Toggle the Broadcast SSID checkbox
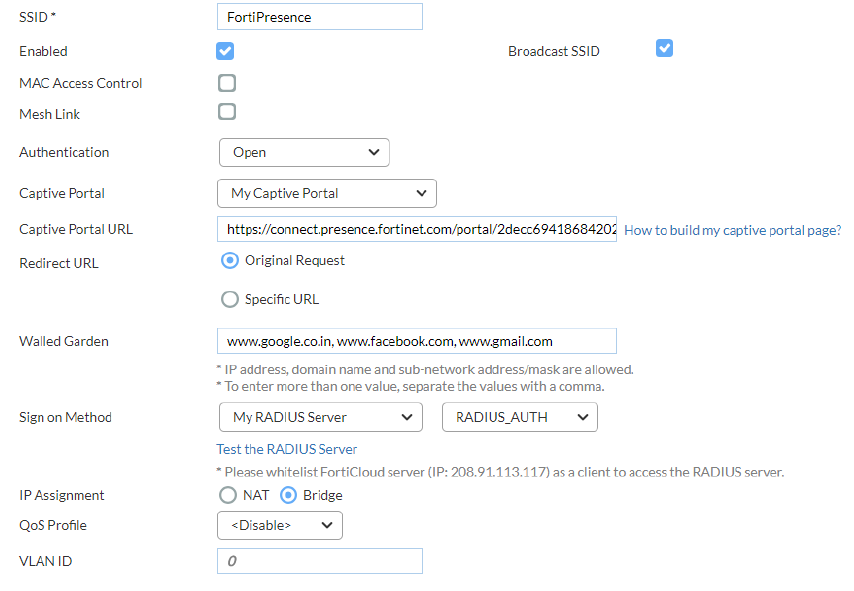 (664, 48)
